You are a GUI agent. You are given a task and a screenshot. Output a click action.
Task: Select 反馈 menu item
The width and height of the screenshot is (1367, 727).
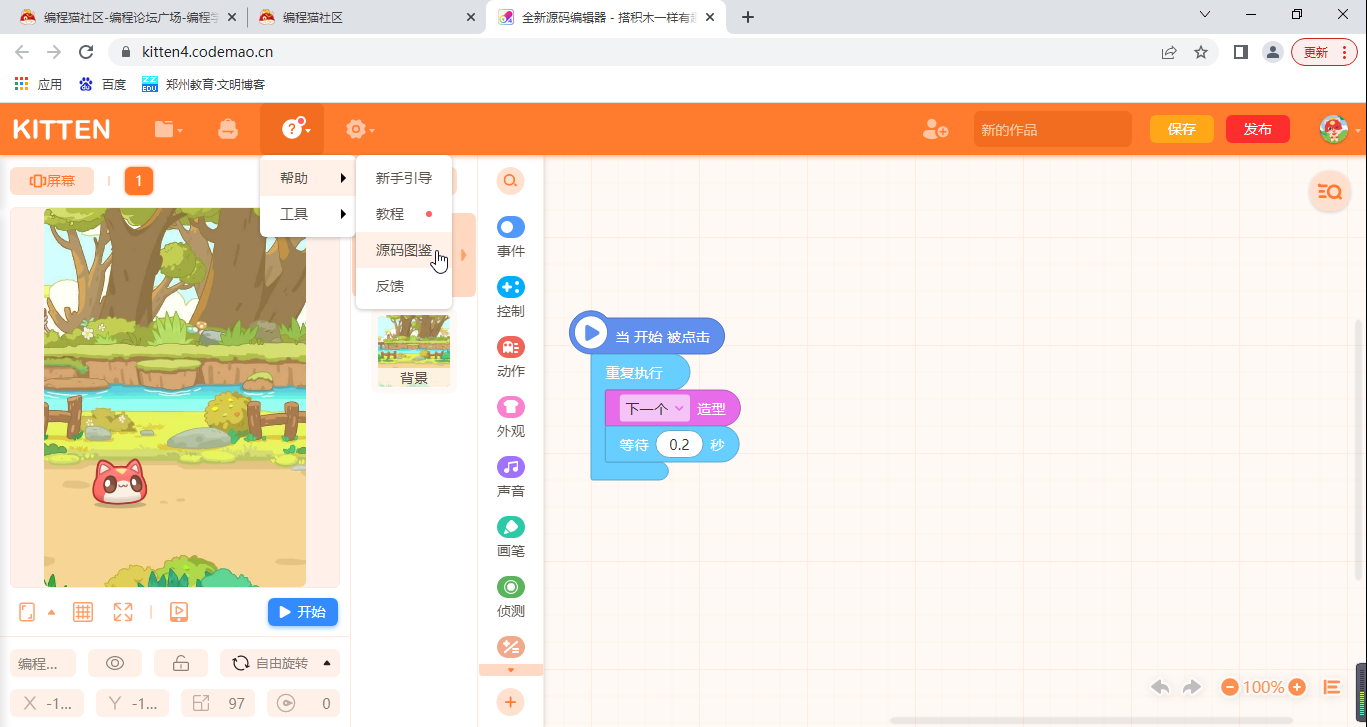(x=404, y=286)
